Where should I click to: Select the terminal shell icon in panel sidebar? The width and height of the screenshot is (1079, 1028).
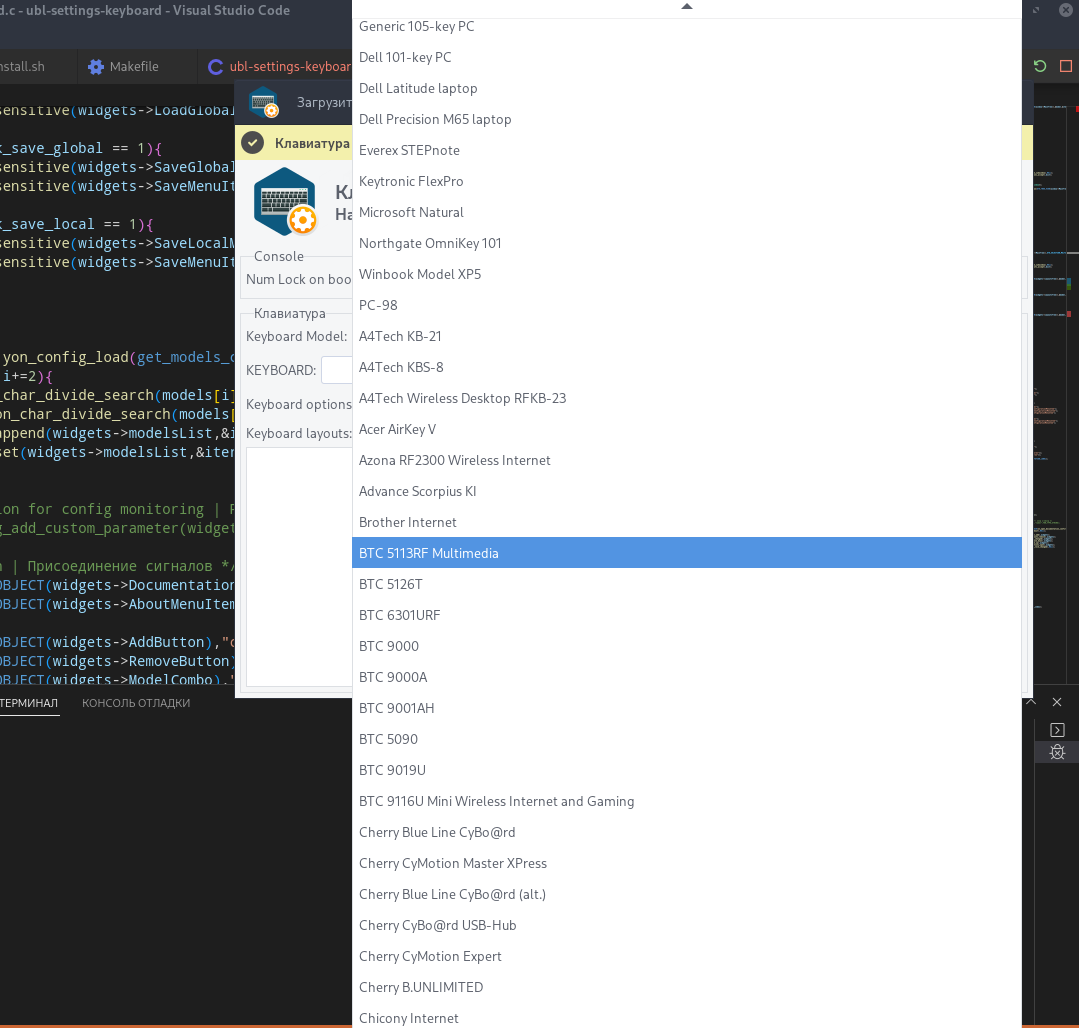click(1057, 729)
